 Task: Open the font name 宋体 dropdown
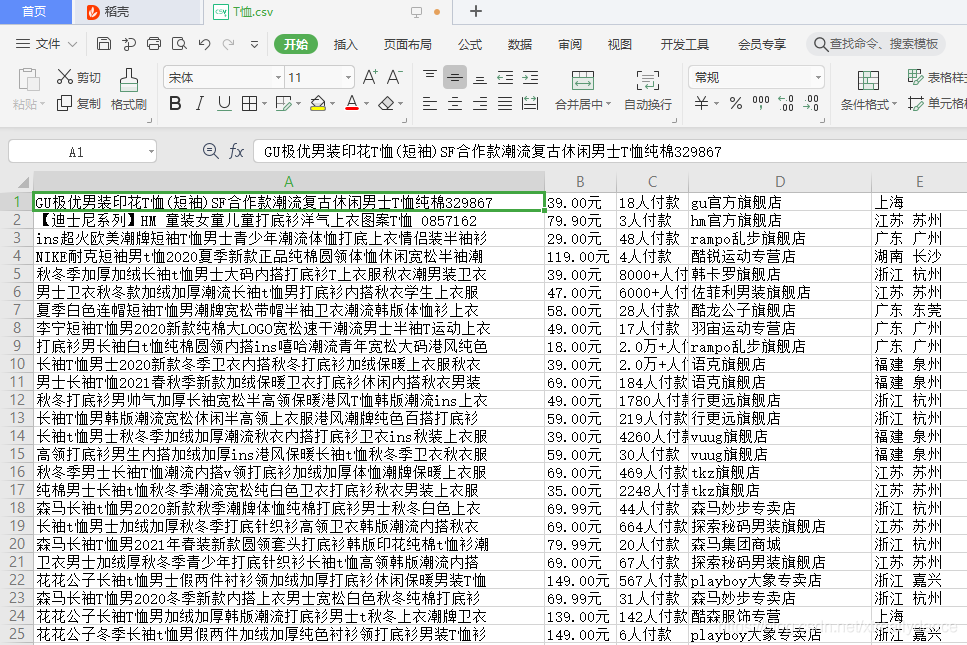[279, 78]
